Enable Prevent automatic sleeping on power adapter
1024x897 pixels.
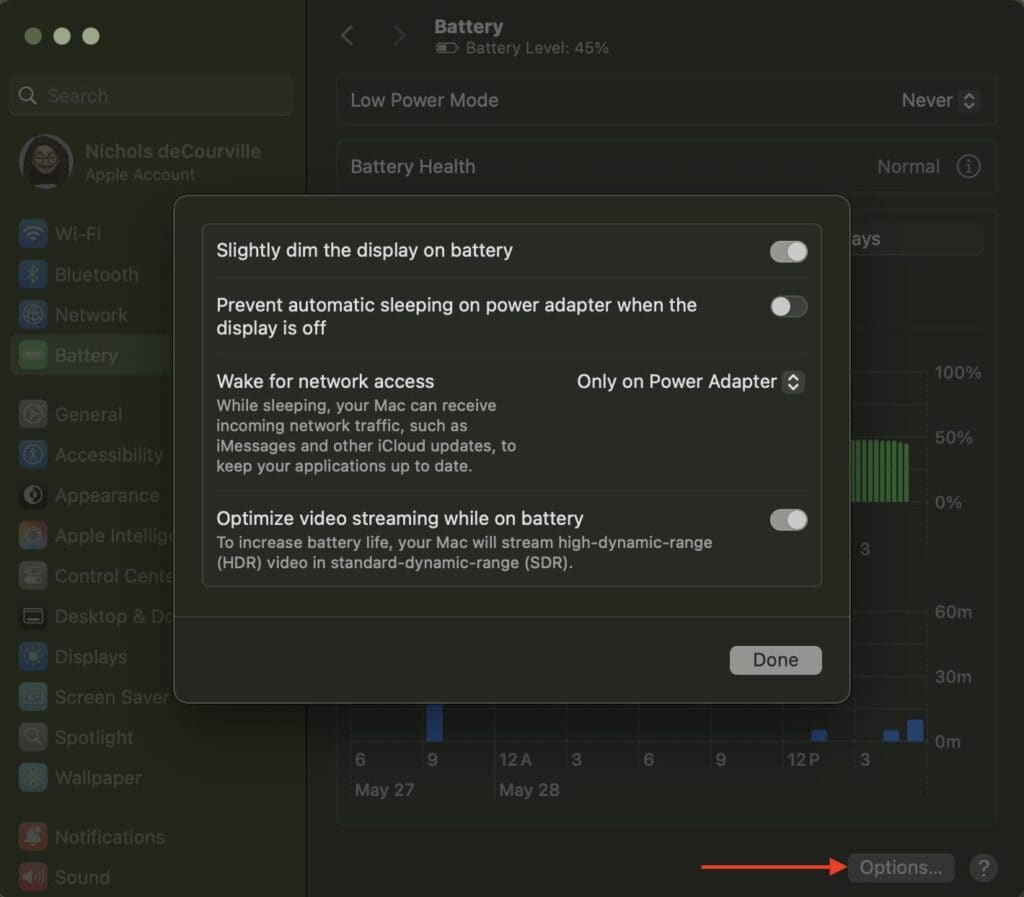click(x=788, y=307)
